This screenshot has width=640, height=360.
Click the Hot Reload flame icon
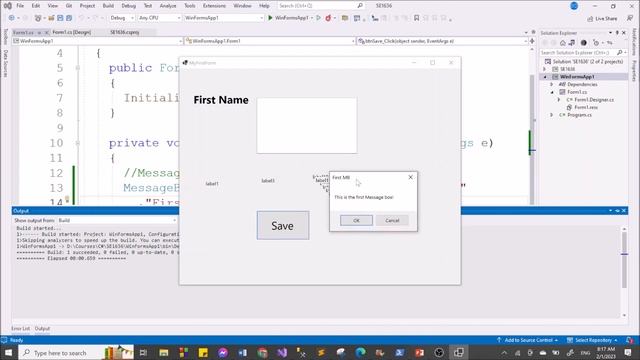328,18
